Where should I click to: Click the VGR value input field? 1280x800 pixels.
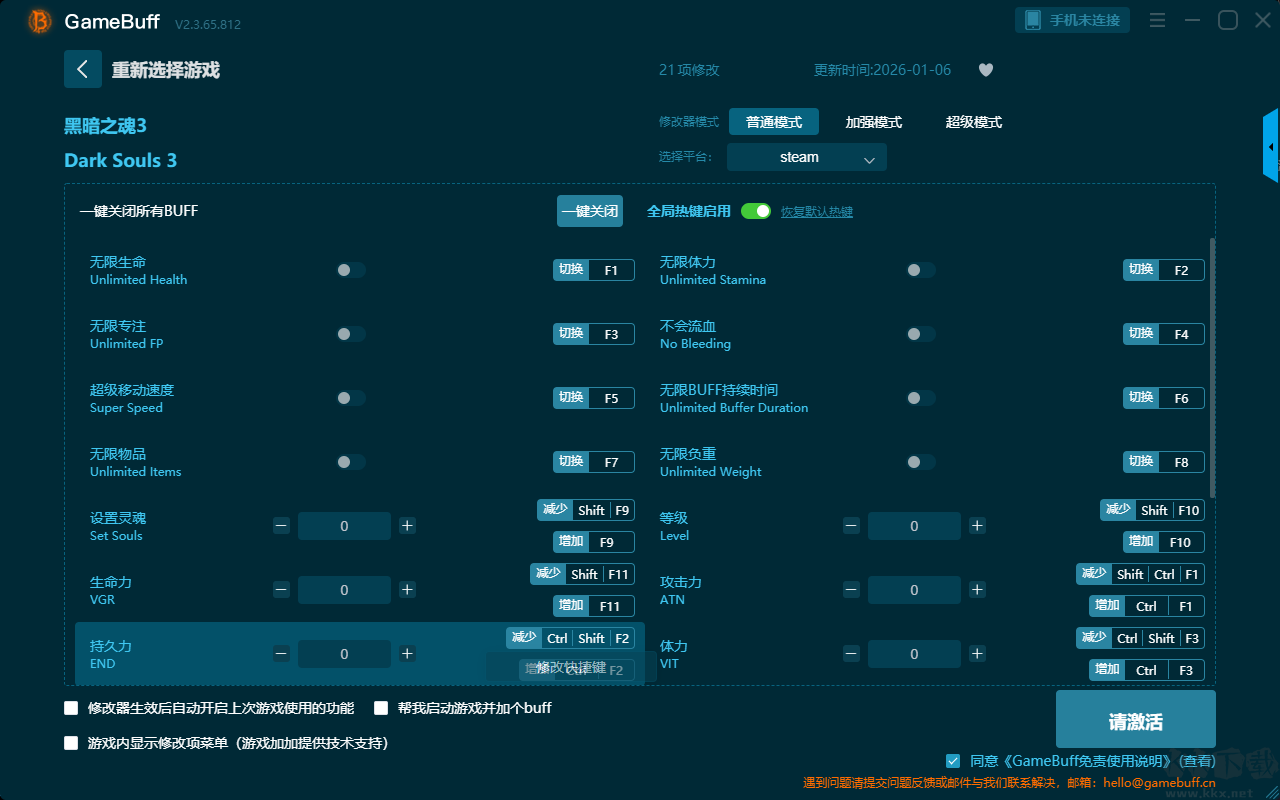coord(344,590)
